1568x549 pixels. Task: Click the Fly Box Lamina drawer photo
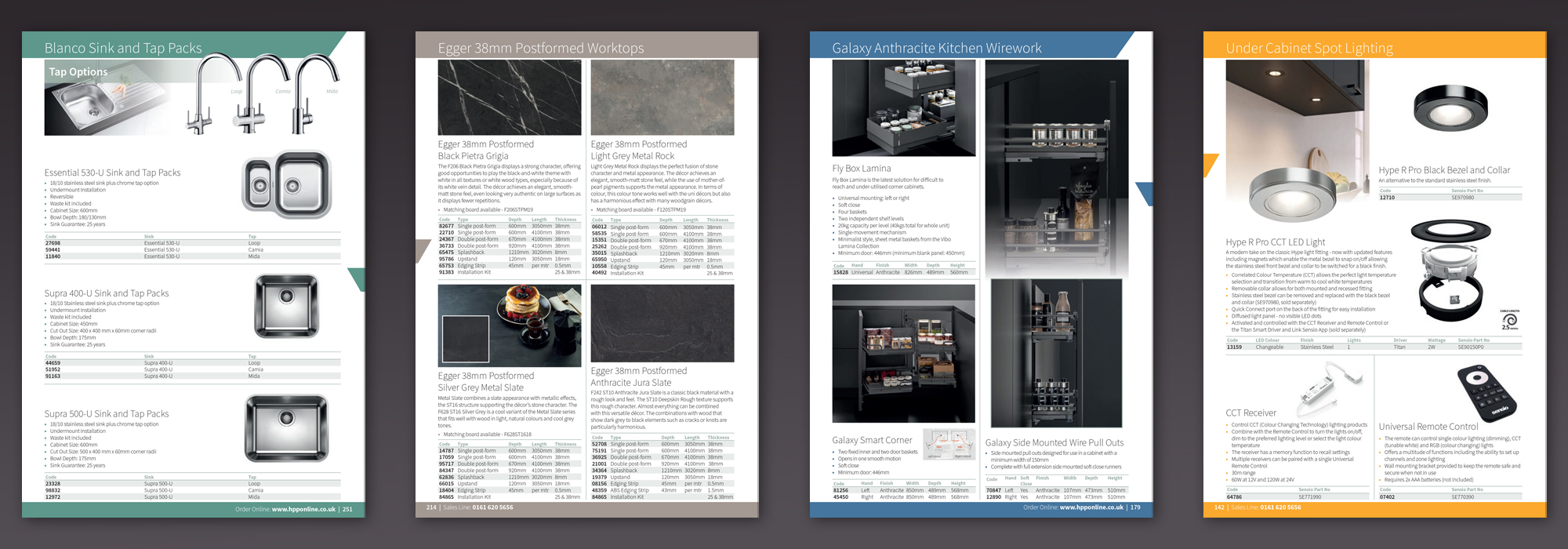pos(904,108)
